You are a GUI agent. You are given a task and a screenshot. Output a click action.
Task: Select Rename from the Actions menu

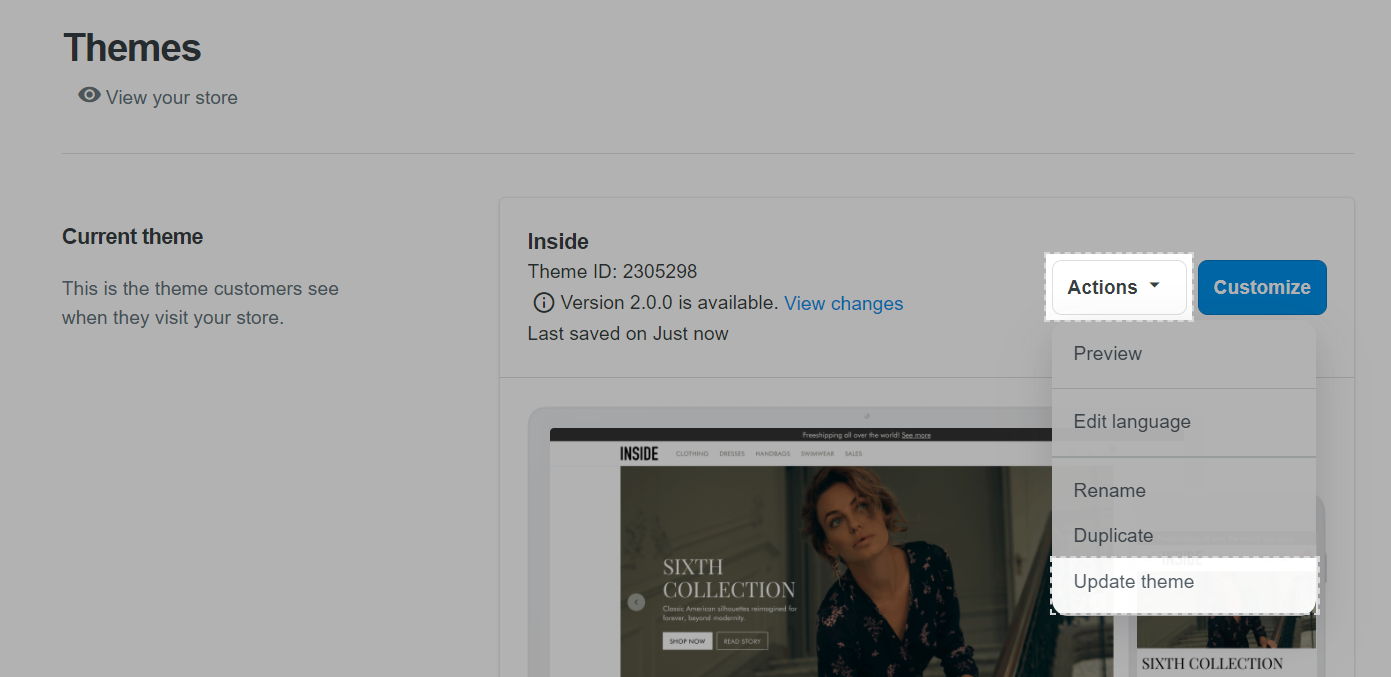click(1184, 491)
